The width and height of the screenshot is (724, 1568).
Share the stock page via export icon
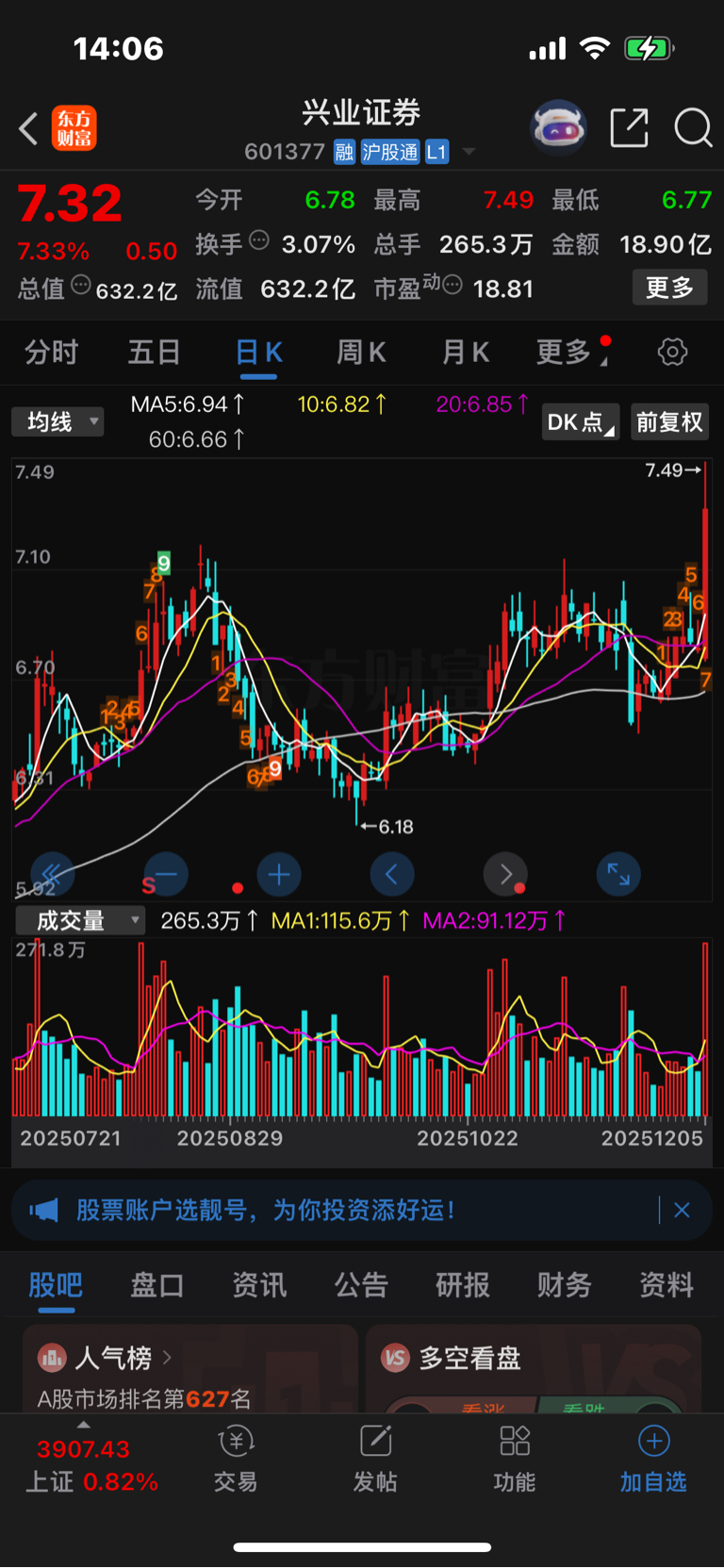630,127
